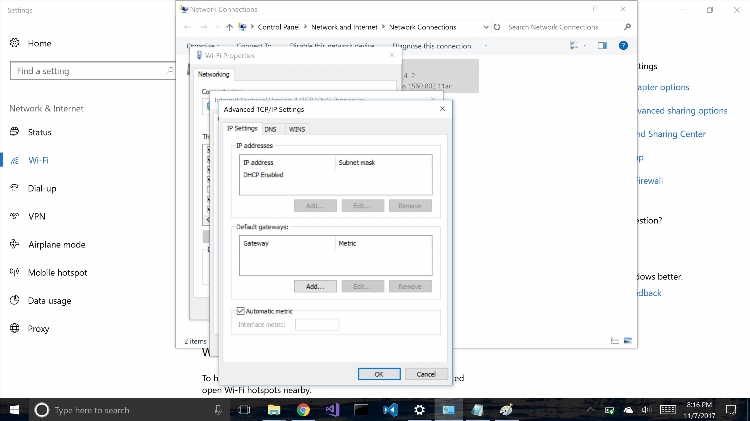
Task: Click the change view icon in toolbar
Action: (574, 45)
